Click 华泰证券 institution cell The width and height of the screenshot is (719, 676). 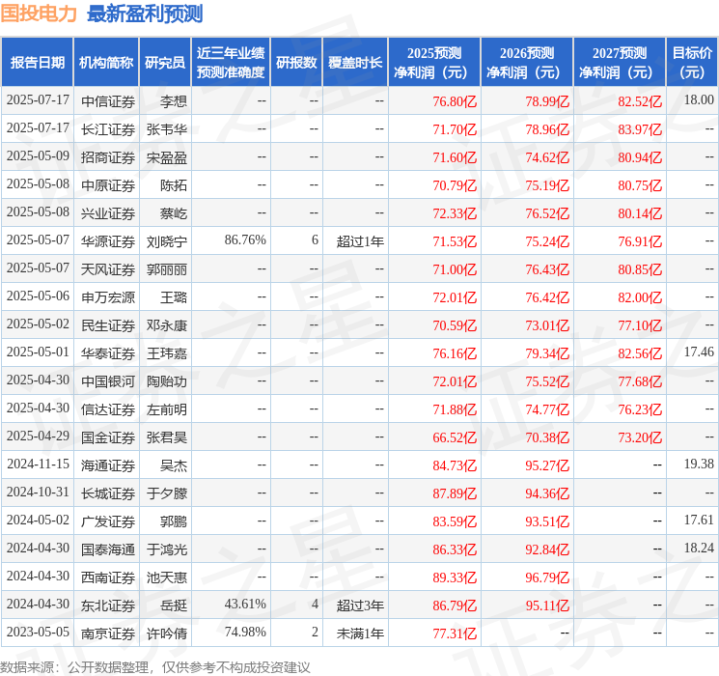(x=108, y=353)
